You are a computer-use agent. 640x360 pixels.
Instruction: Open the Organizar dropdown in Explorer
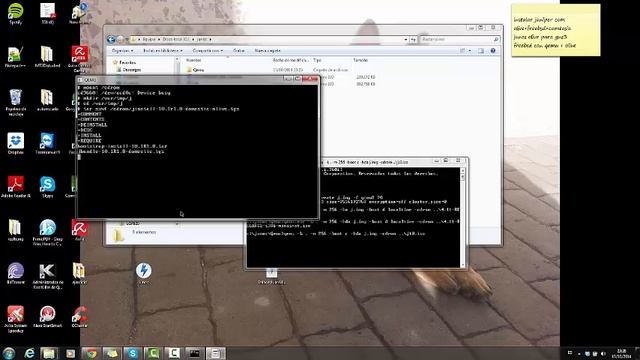(122, 51)
